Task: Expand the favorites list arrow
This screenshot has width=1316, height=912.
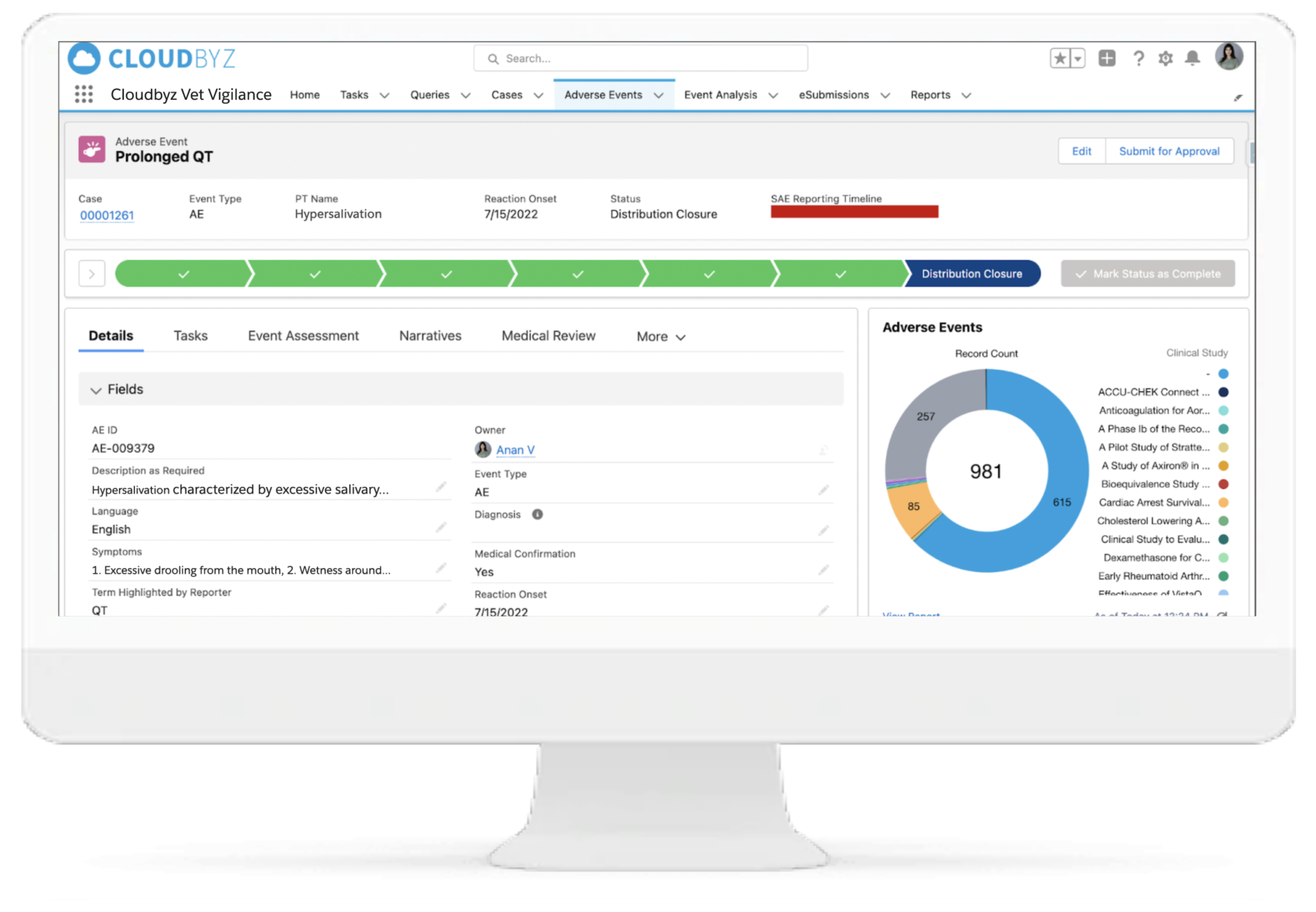Action: tap(1078, 58)
